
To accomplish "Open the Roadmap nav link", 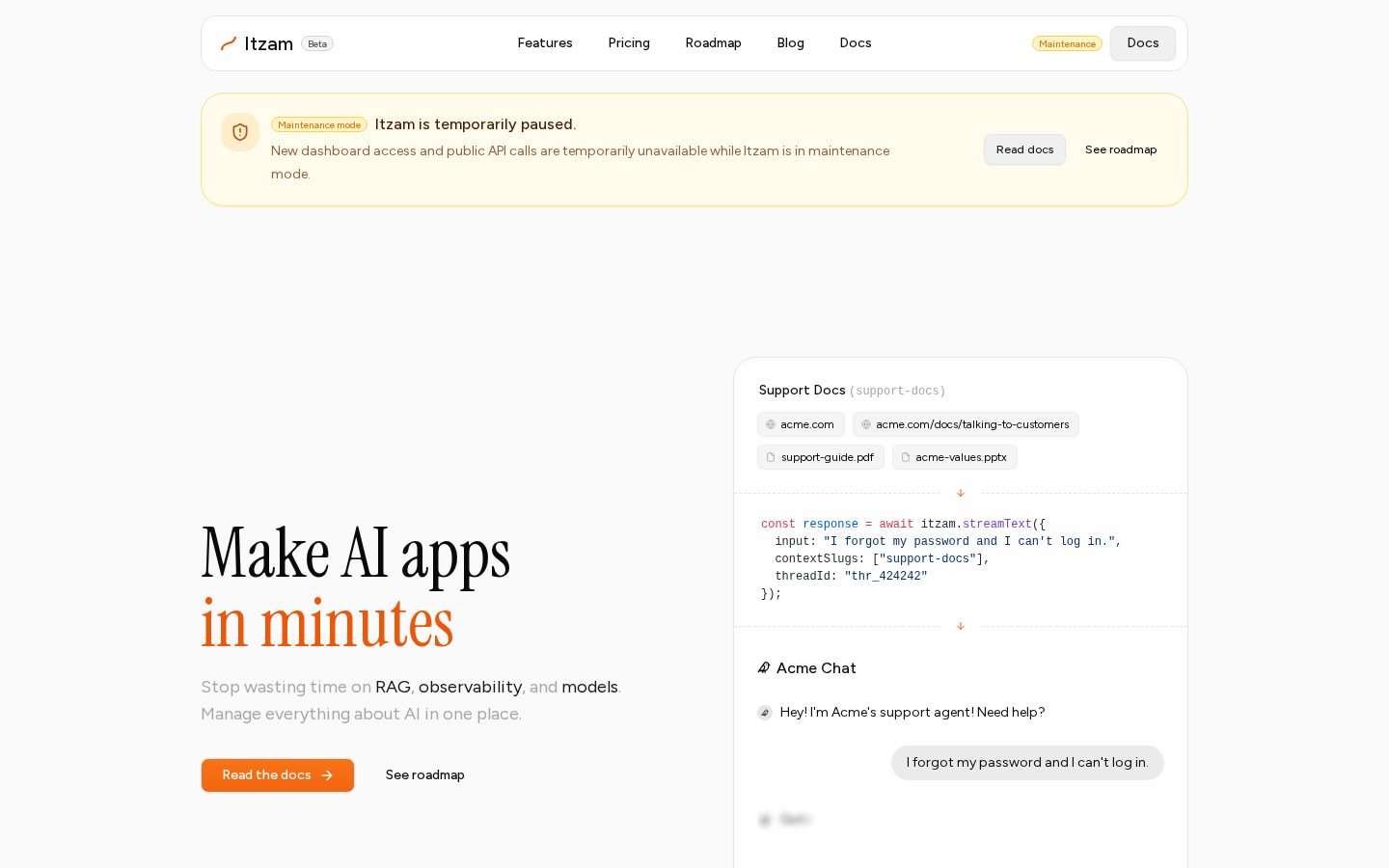I will tap(714, 43).
